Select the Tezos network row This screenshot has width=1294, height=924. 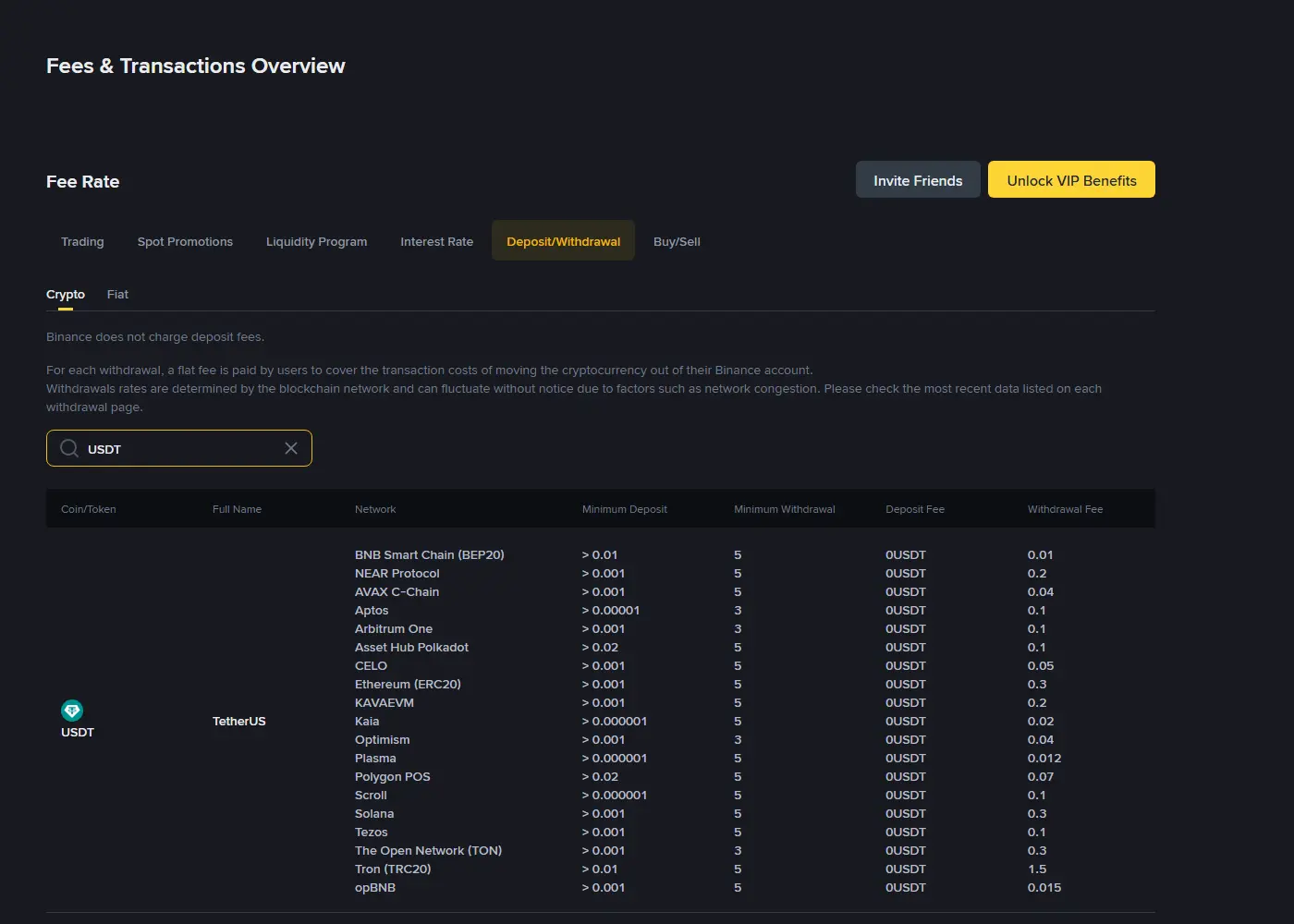372,832
